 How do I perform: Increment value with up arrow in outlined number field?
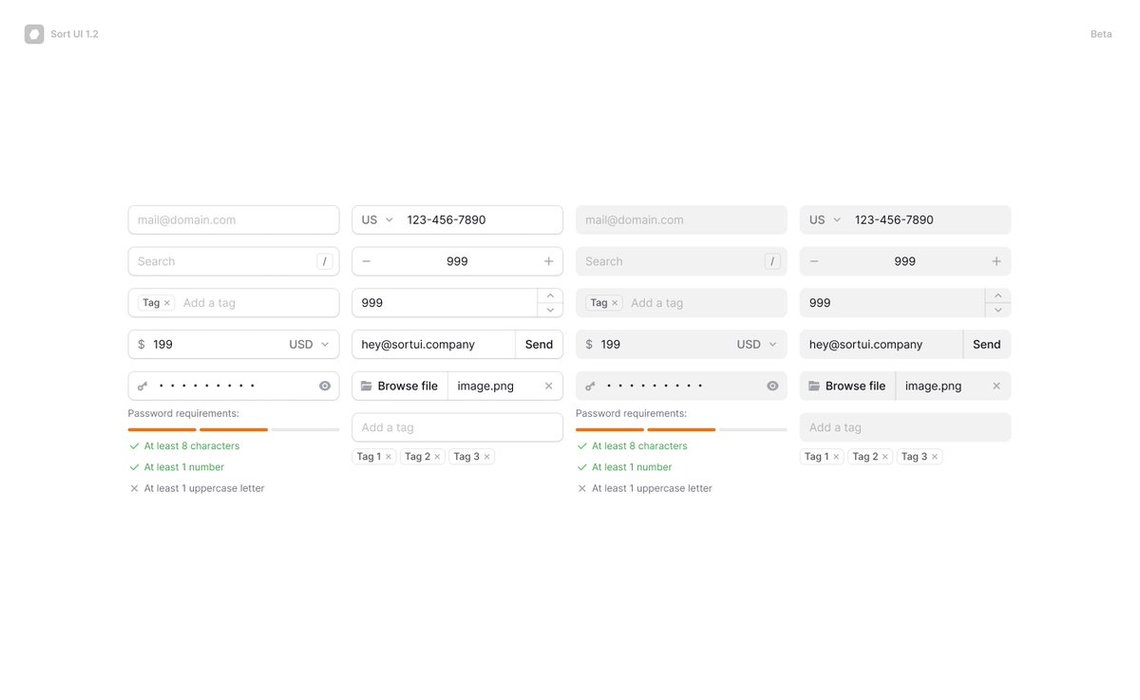(x=550, y=296)
